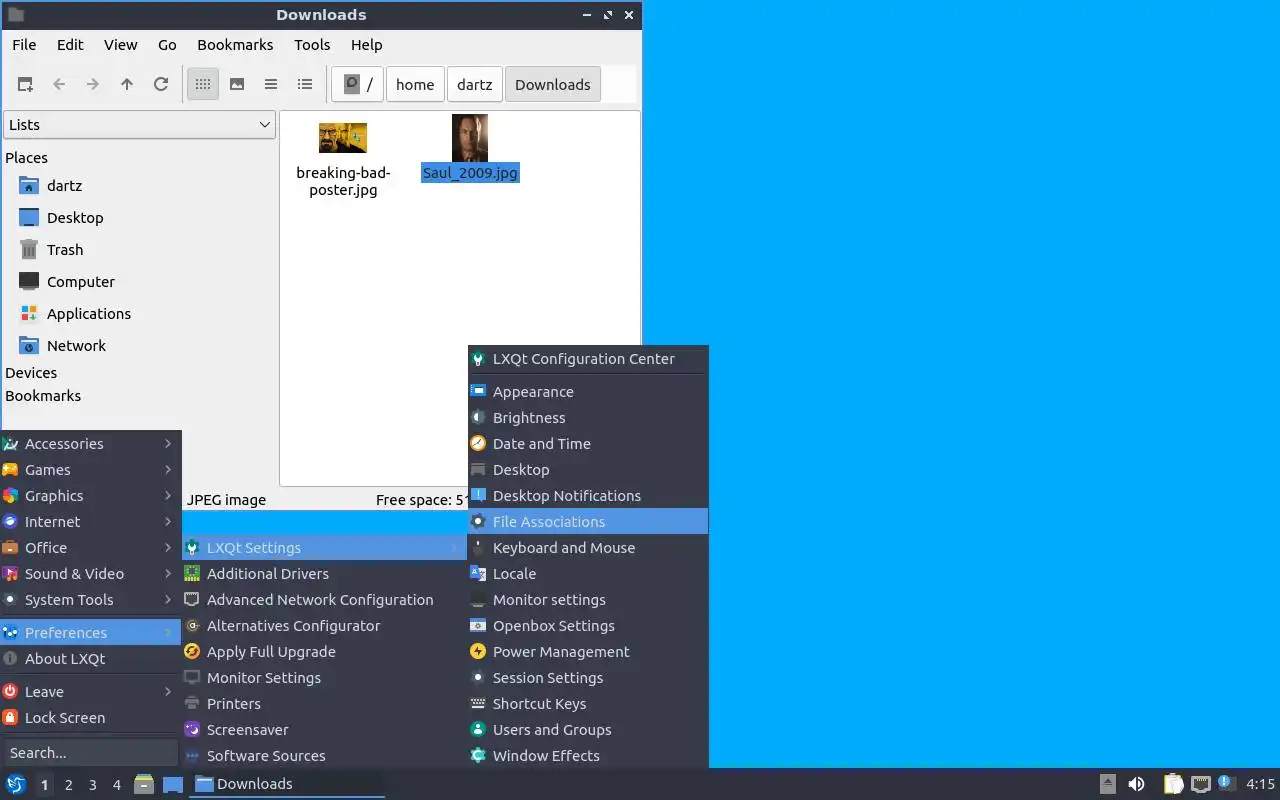Click the Openbox Settings icon
1280x800 pixels.
[x=478, y=626]
